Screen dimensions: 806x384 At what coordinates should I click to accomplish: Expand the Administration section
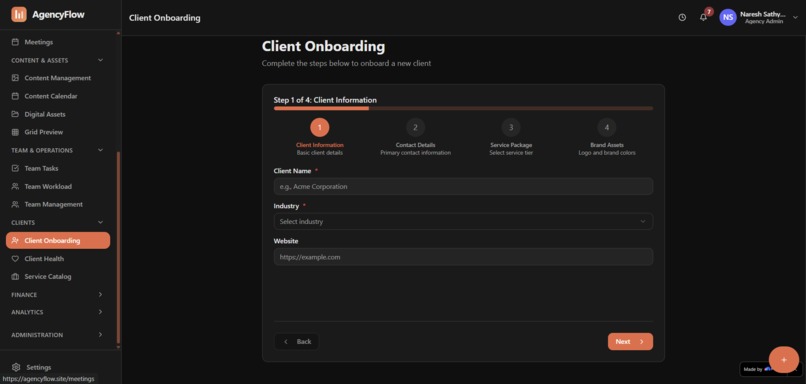(100, 335)
